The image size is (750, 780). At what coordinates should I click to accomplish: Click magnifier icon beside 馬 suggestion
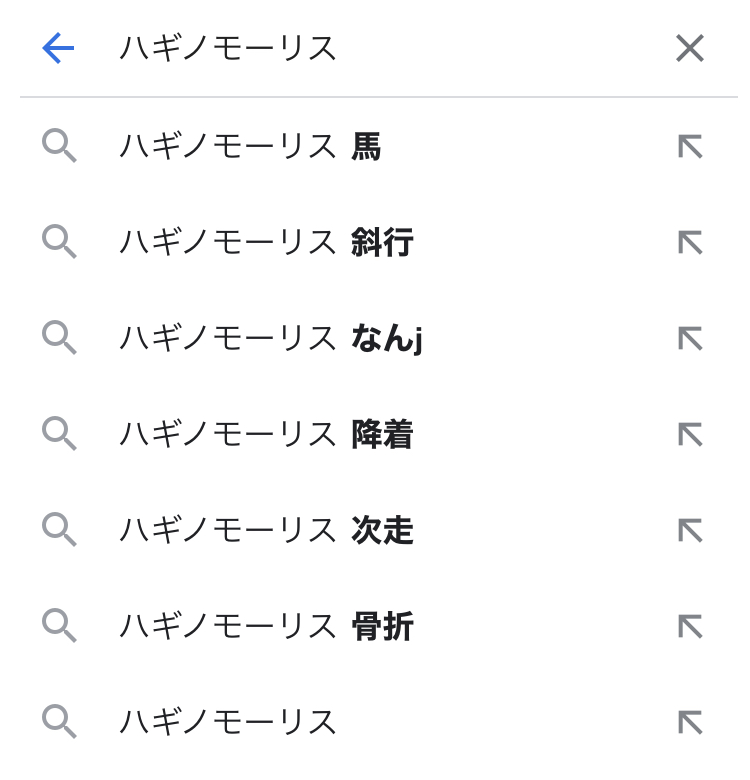59,147
